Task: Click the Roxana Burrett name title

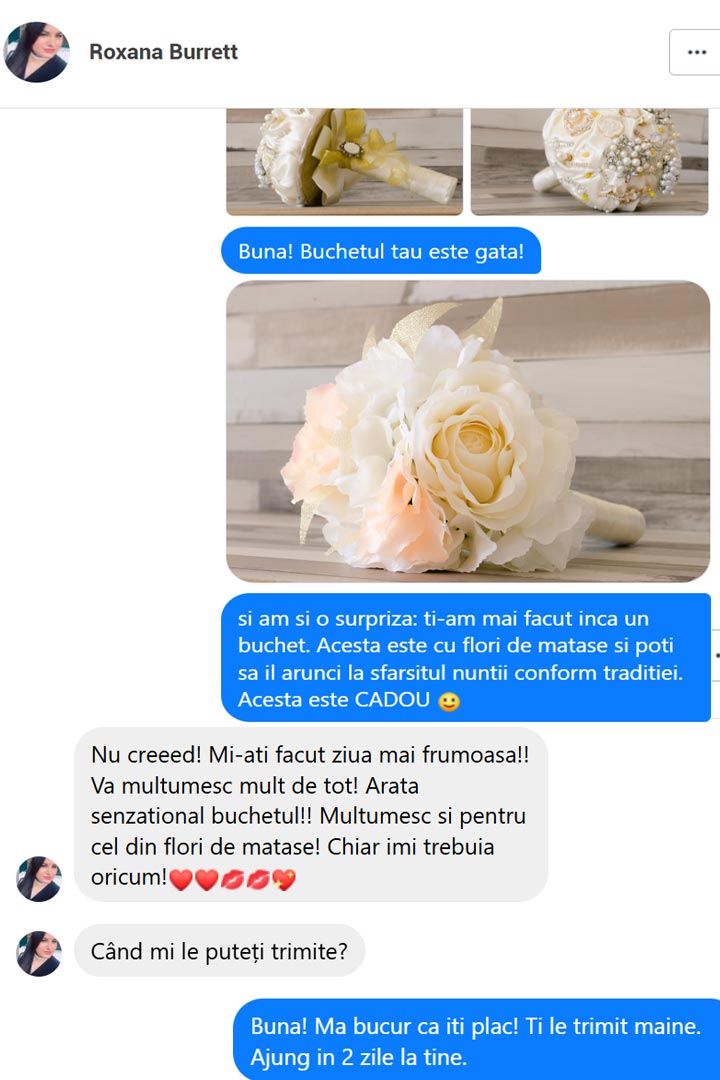Action: pos(163,52)
